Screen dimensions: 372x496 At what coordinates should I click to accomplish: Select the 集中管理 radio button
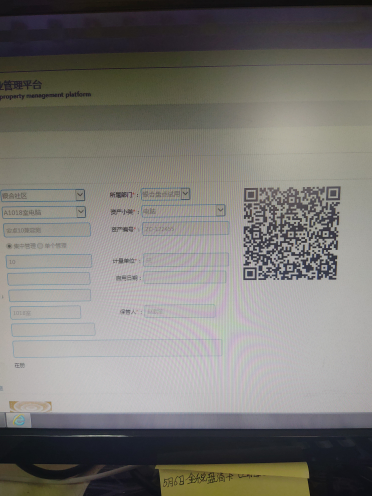point(9,246)
